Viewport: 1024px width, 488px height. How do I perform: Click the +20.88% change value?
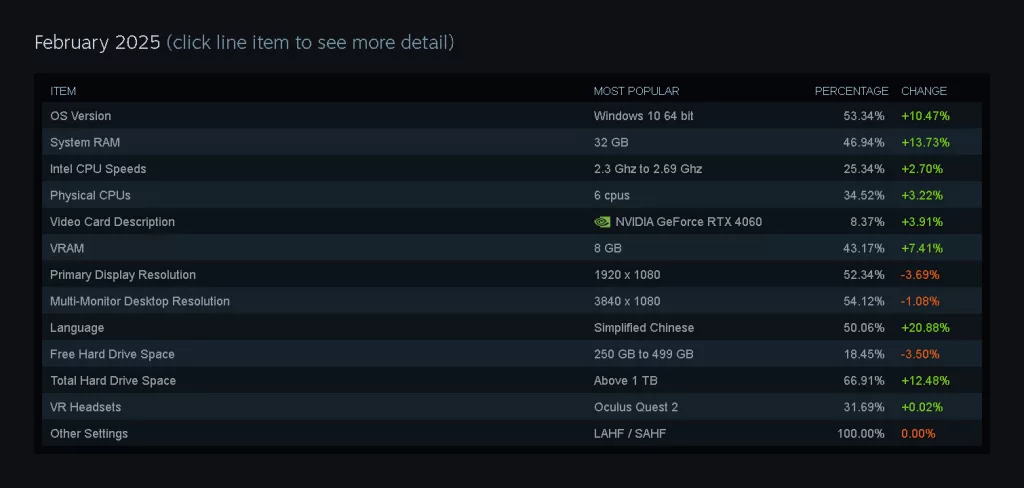coord(925,328)
